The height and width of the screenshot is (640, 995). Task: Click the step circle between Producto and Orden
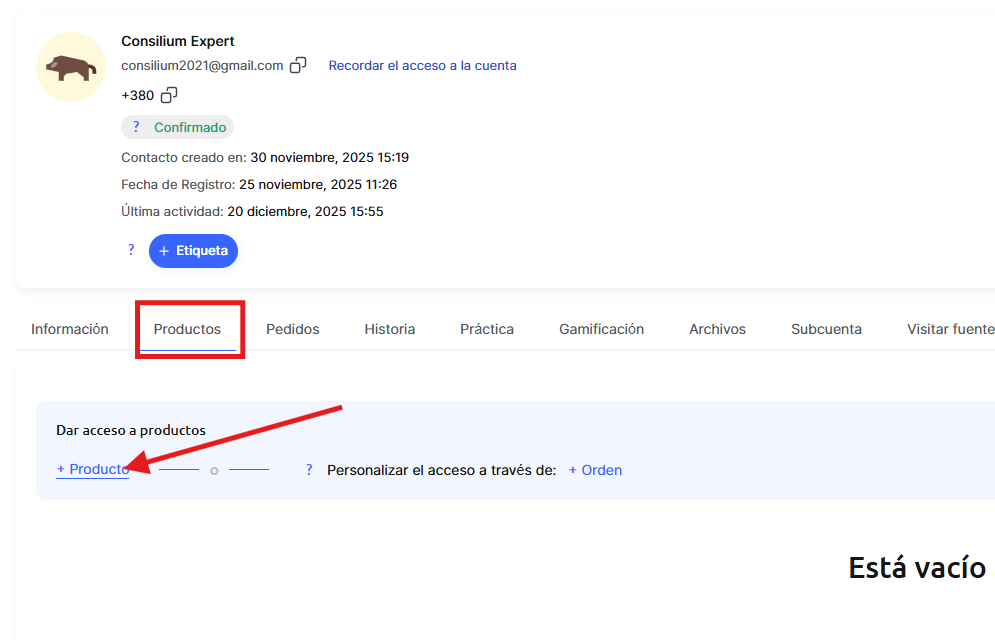(214, 471)
